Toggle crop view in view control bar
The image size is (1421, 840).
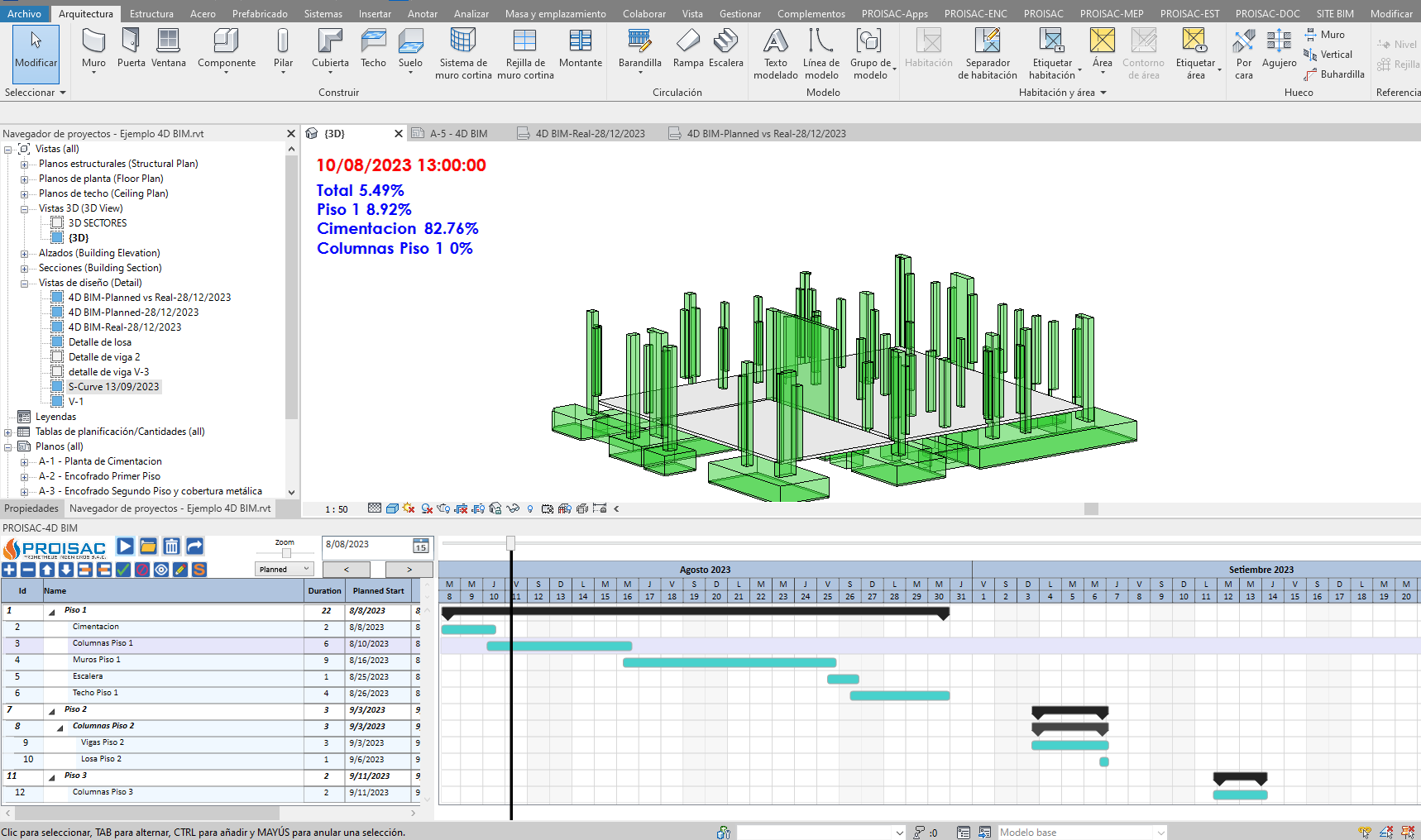tap(462, 508)
